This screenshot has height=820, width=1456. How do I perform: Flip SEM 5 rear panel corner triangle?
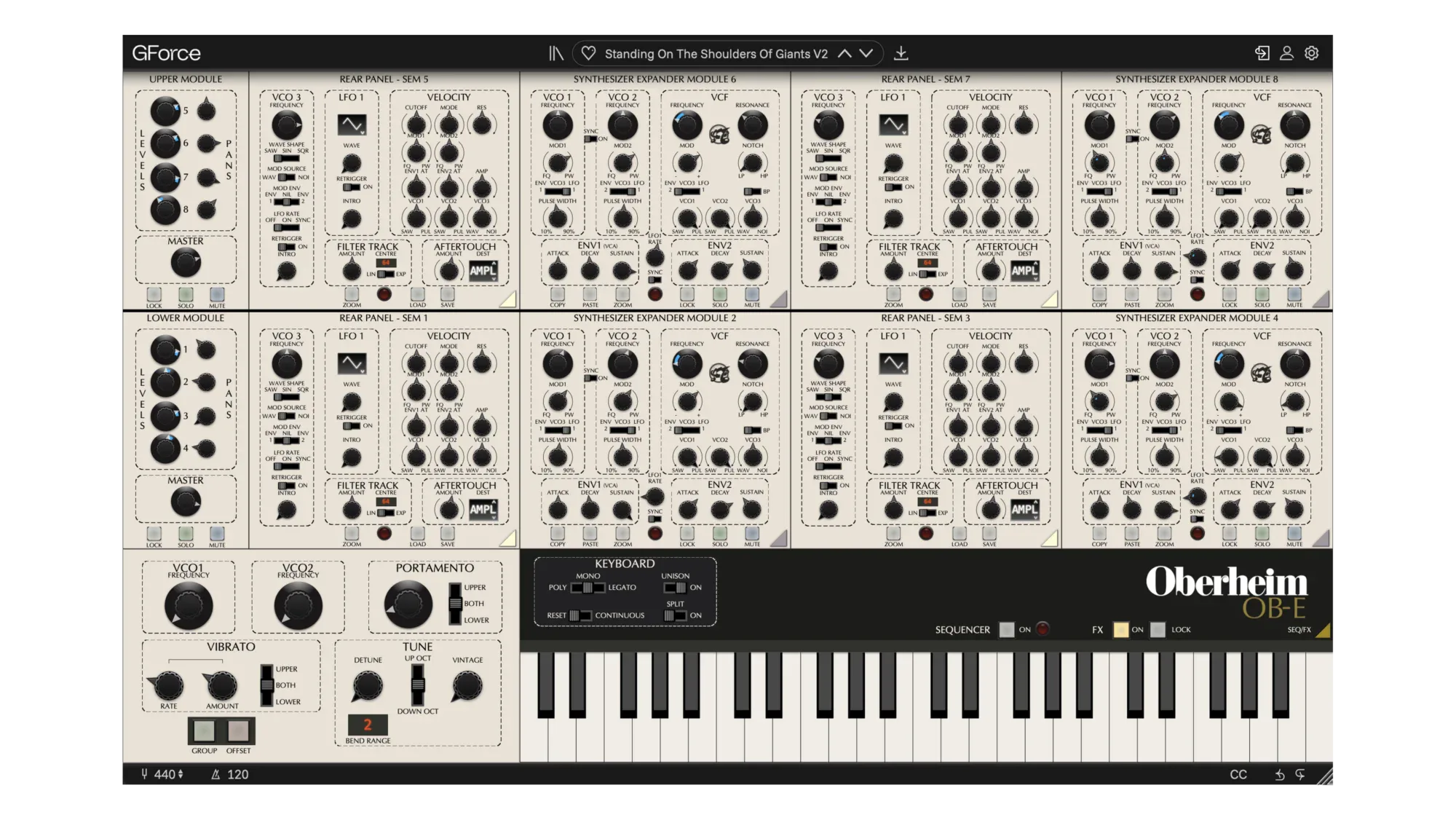[507, 299]
